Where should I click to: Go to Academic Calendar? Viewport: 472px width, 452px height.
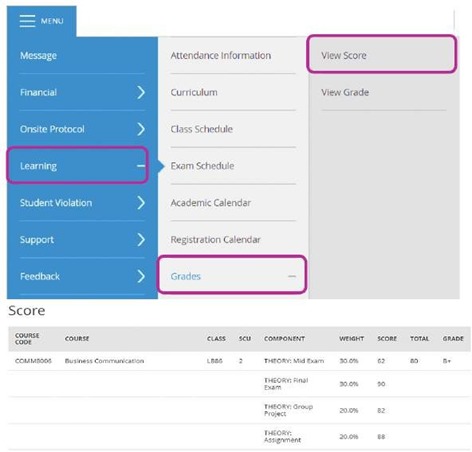tap(211, 203)
